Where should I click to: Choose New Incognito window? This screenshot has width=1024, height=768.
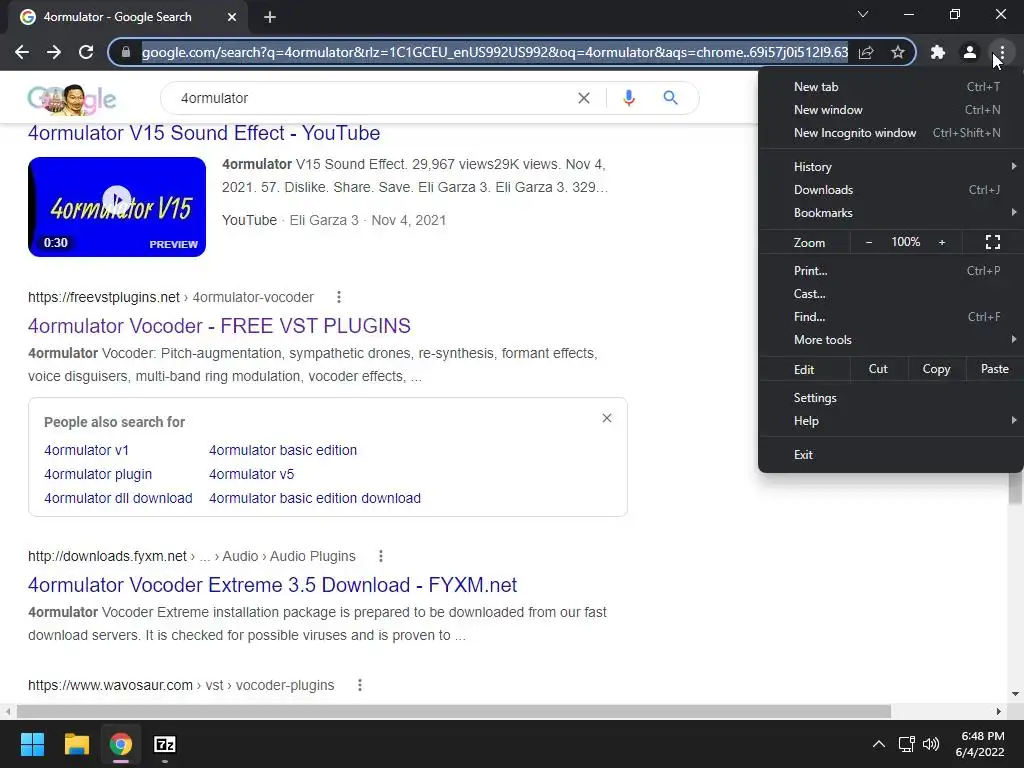[x=891, y=133]
